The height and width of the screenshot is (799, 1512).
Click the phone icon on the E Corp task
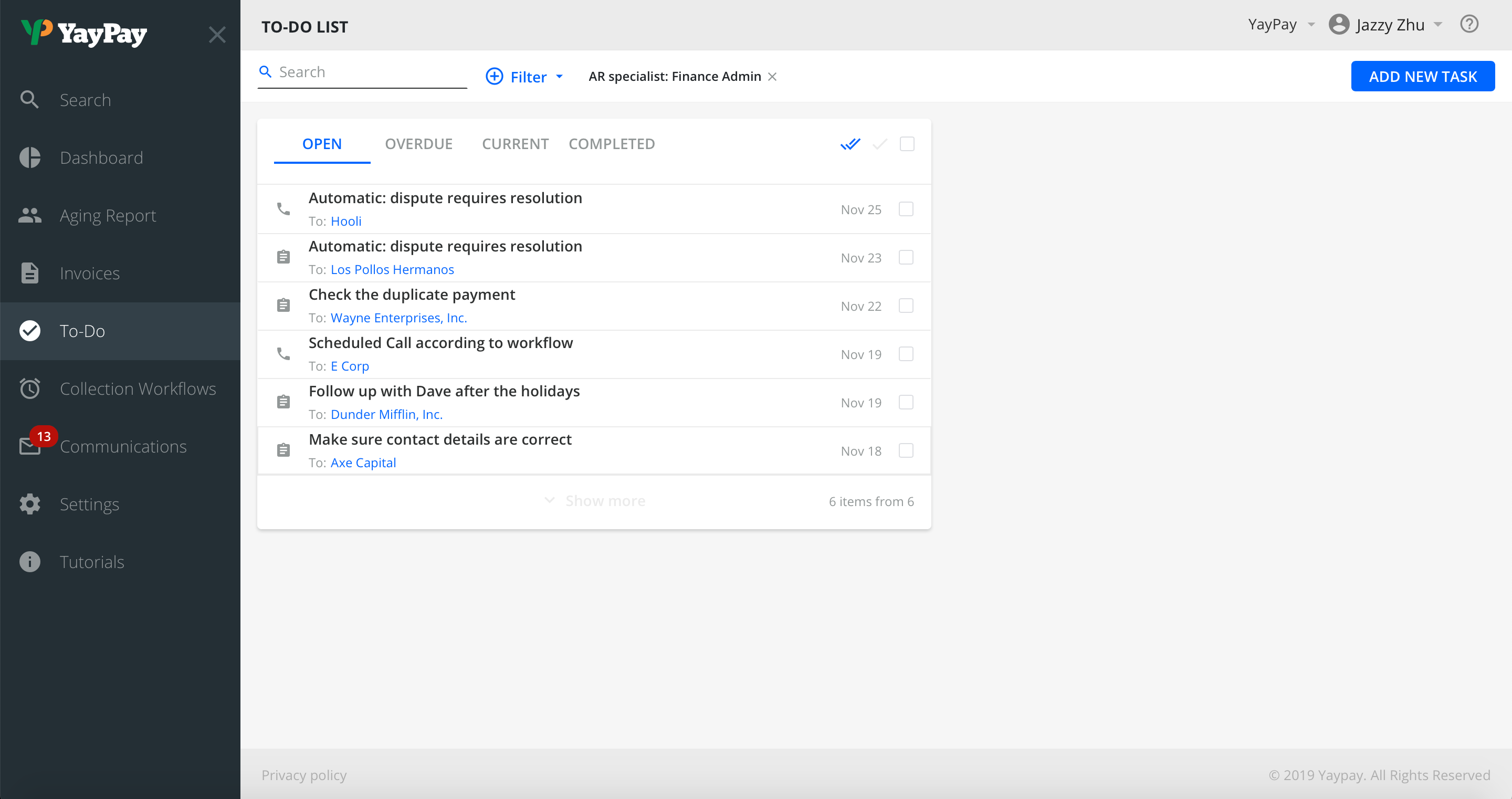283,354
